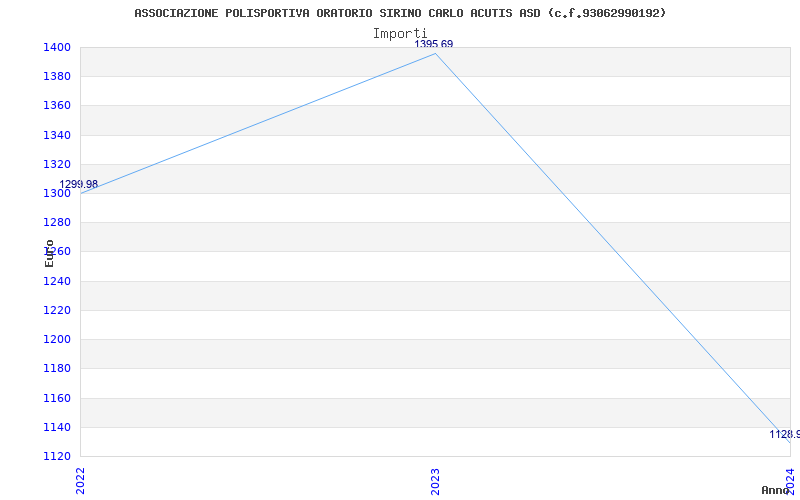Click the 1160 y-axis tick label

point(57,398)
